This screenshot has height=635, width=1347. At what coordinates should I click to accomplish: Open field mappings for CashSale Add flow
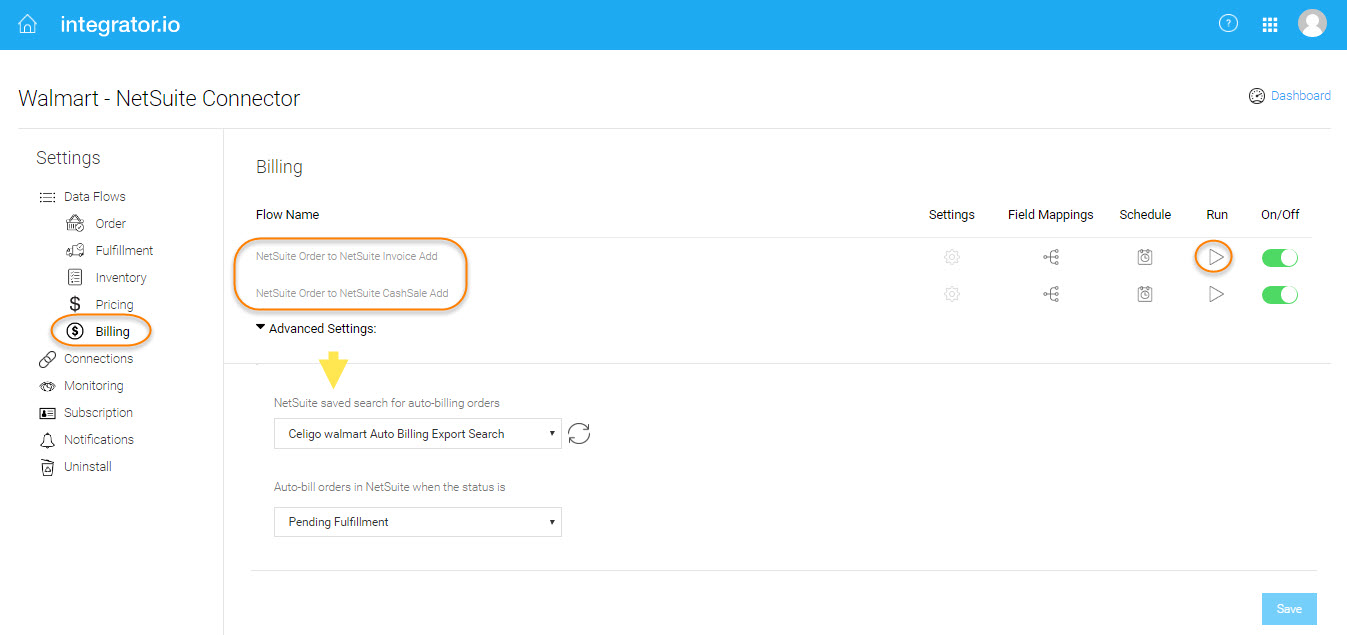click(1051, 294)
